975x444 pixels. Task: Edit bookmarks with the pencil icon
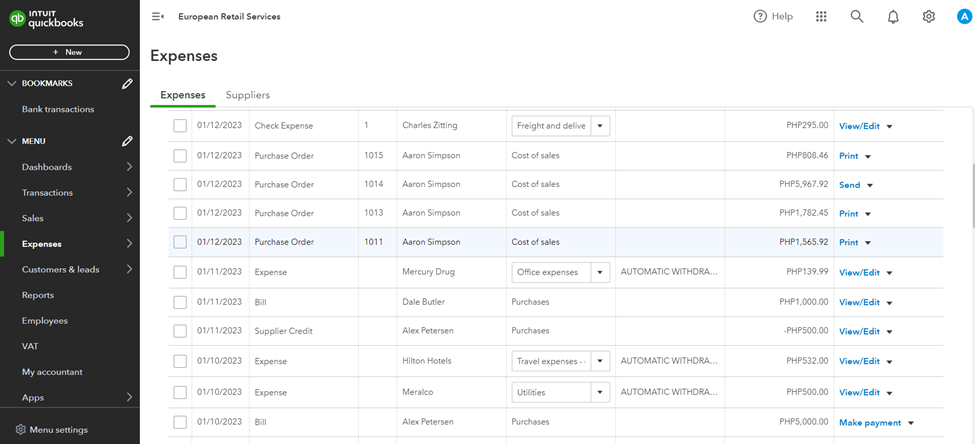(127, 84)
